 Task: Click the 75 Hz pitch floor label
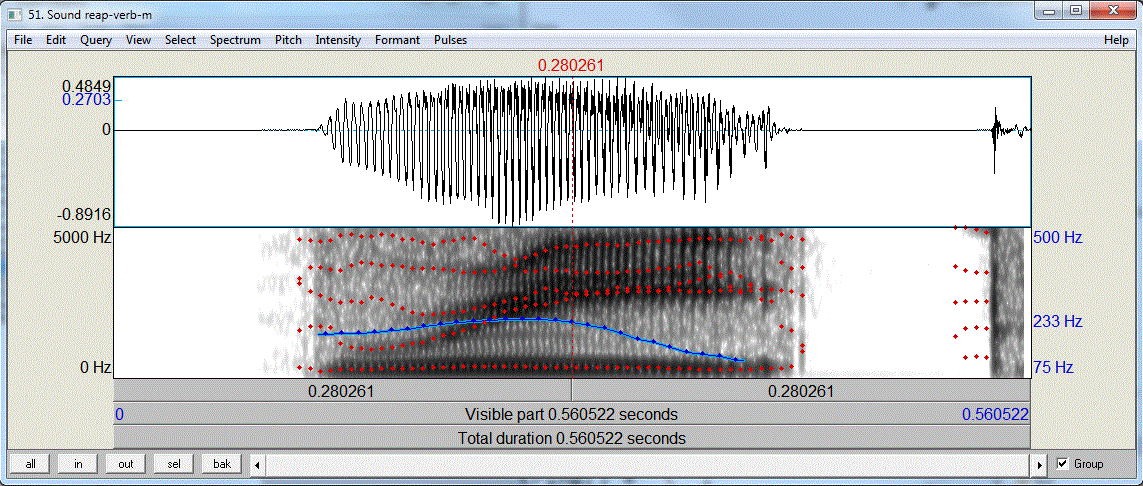pyautogui.click(x=1053, y=367)
